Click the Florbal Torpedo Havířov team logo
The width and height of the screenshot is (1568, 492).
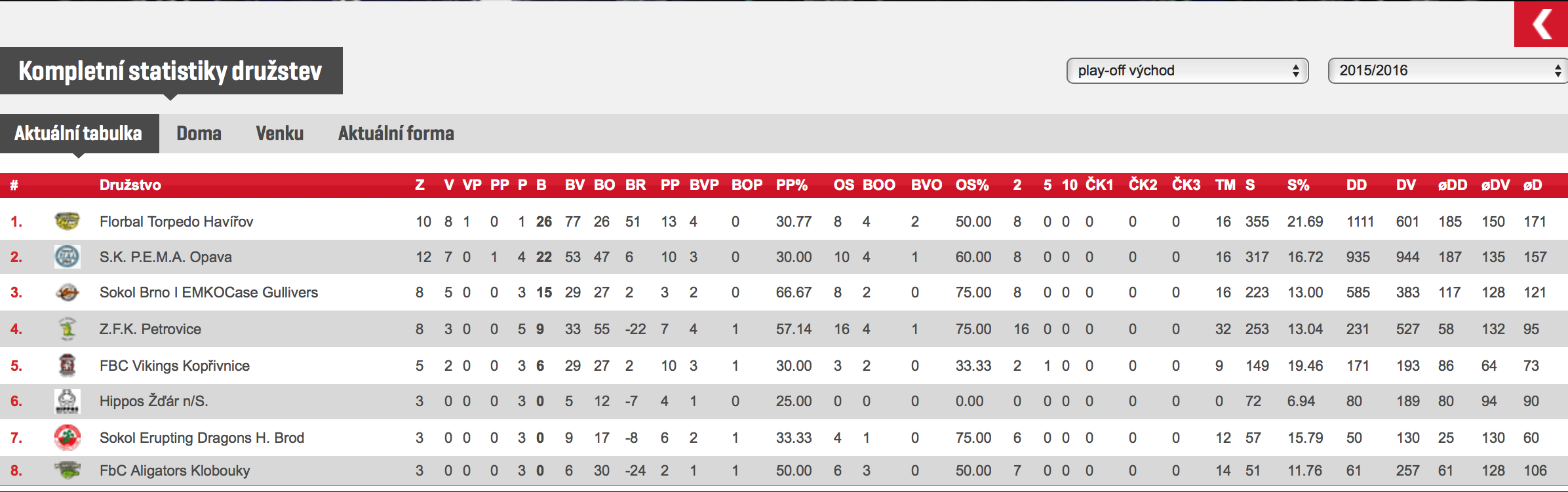(67, 221)
